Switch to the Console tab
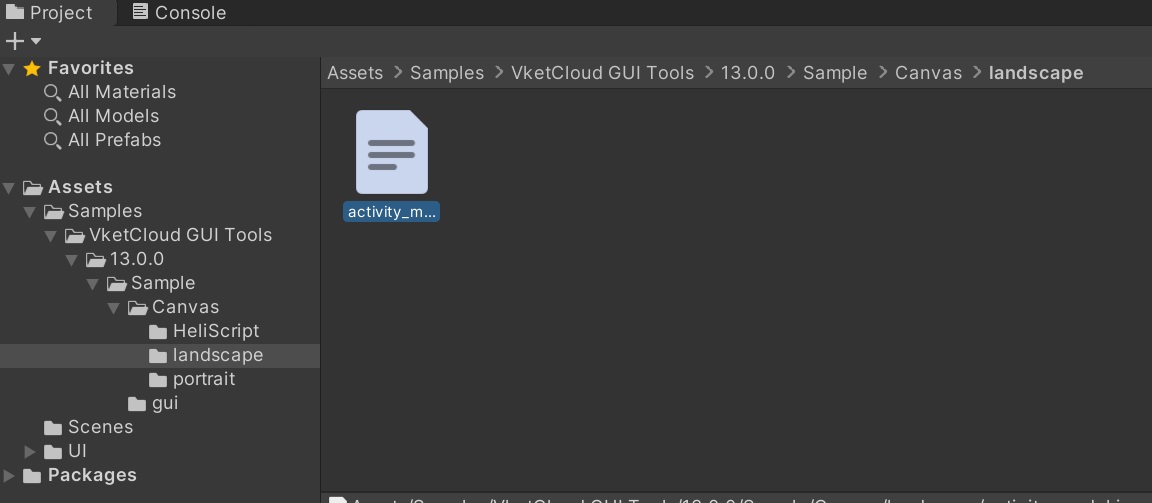 pos(178,13)
